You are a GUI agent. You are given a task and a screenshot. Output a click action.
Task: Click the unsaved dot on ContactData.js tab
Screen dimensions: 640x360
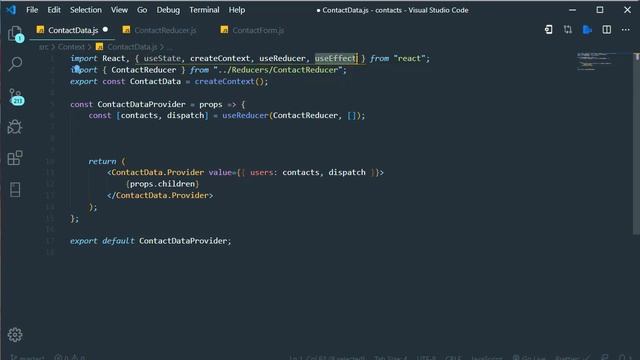(x=105, y=29)
